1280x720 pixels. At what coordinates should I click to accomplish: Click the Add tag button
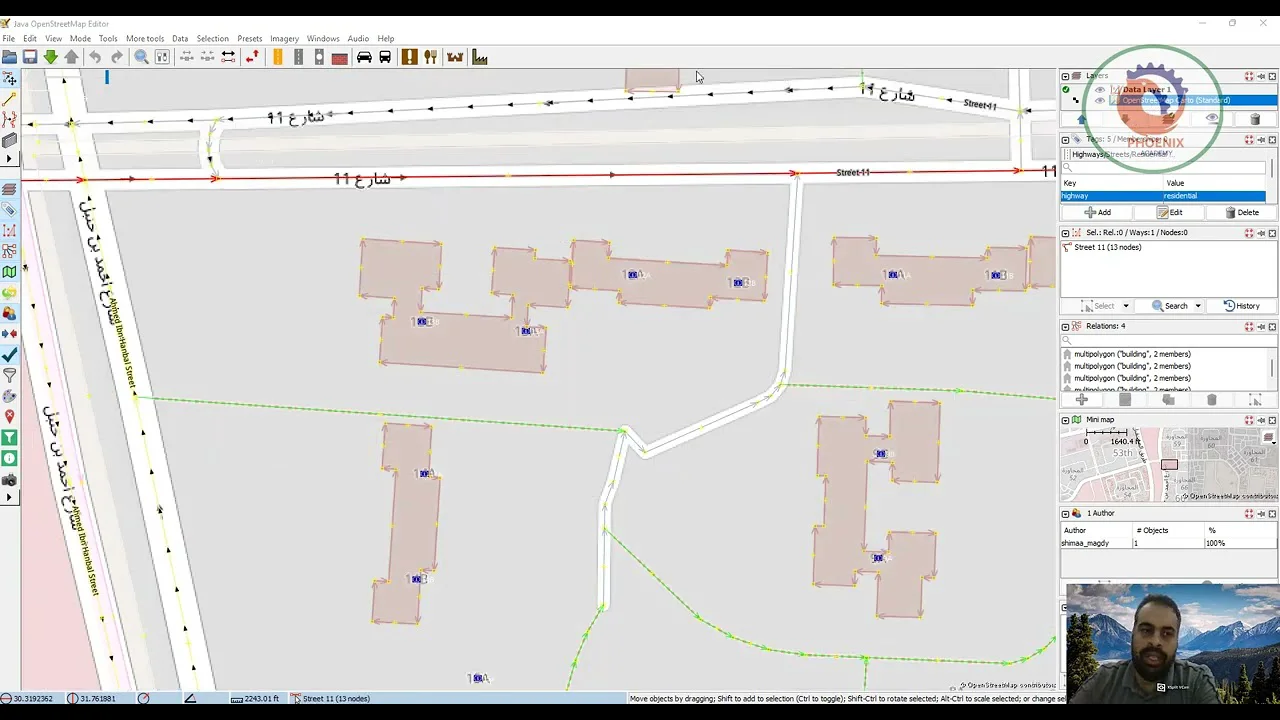1097,212
